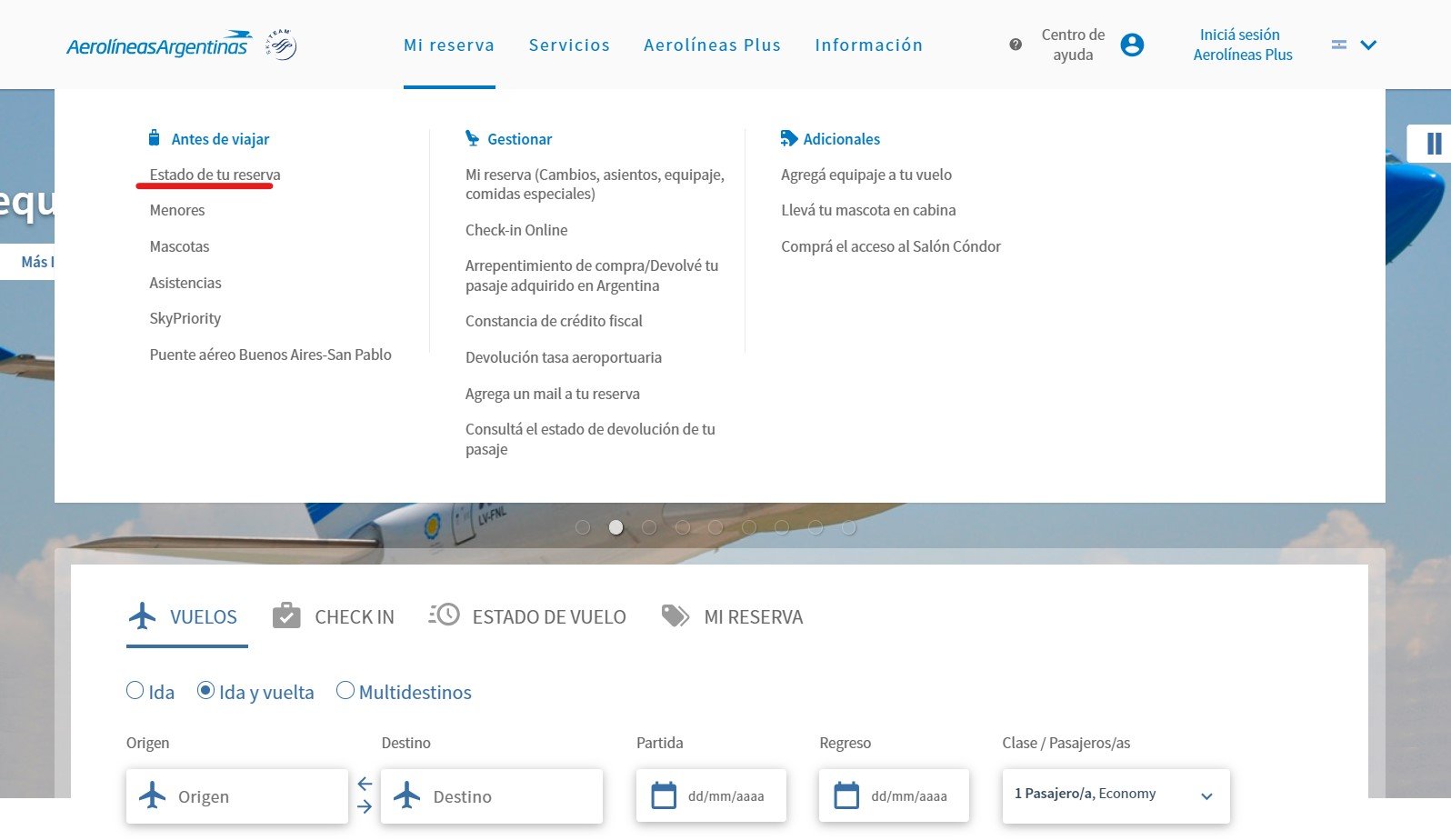Open the Mi reserva top menu

point(449,45)
